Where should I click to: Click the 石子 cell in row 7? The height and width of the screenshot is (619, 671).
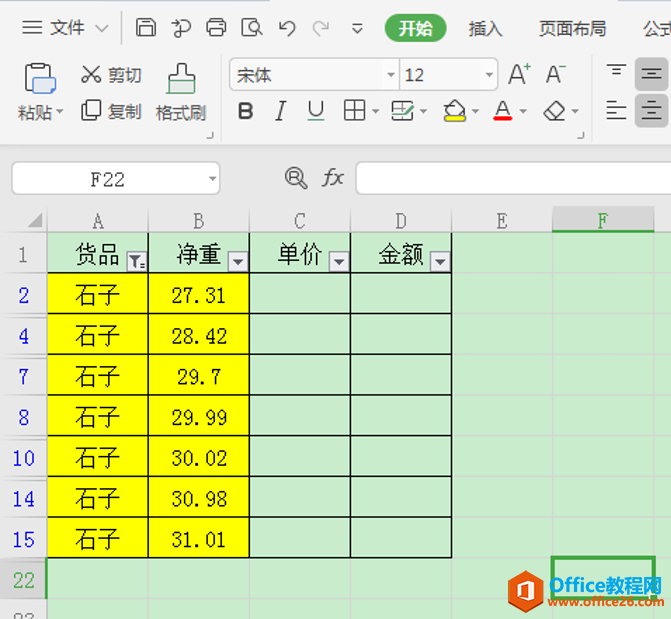(x=98, y=377)
